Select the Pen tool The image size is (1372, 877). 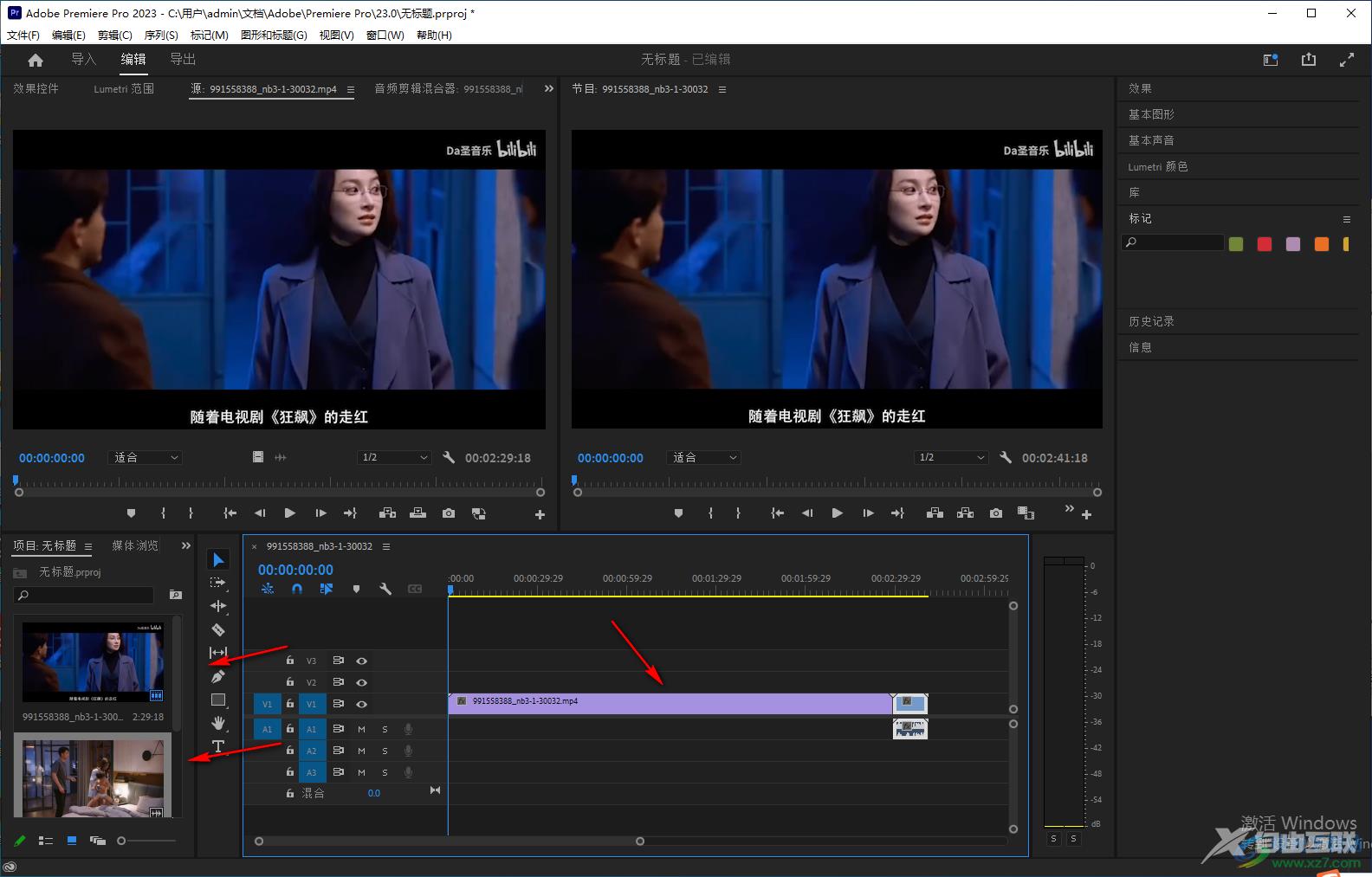(218, 676)
